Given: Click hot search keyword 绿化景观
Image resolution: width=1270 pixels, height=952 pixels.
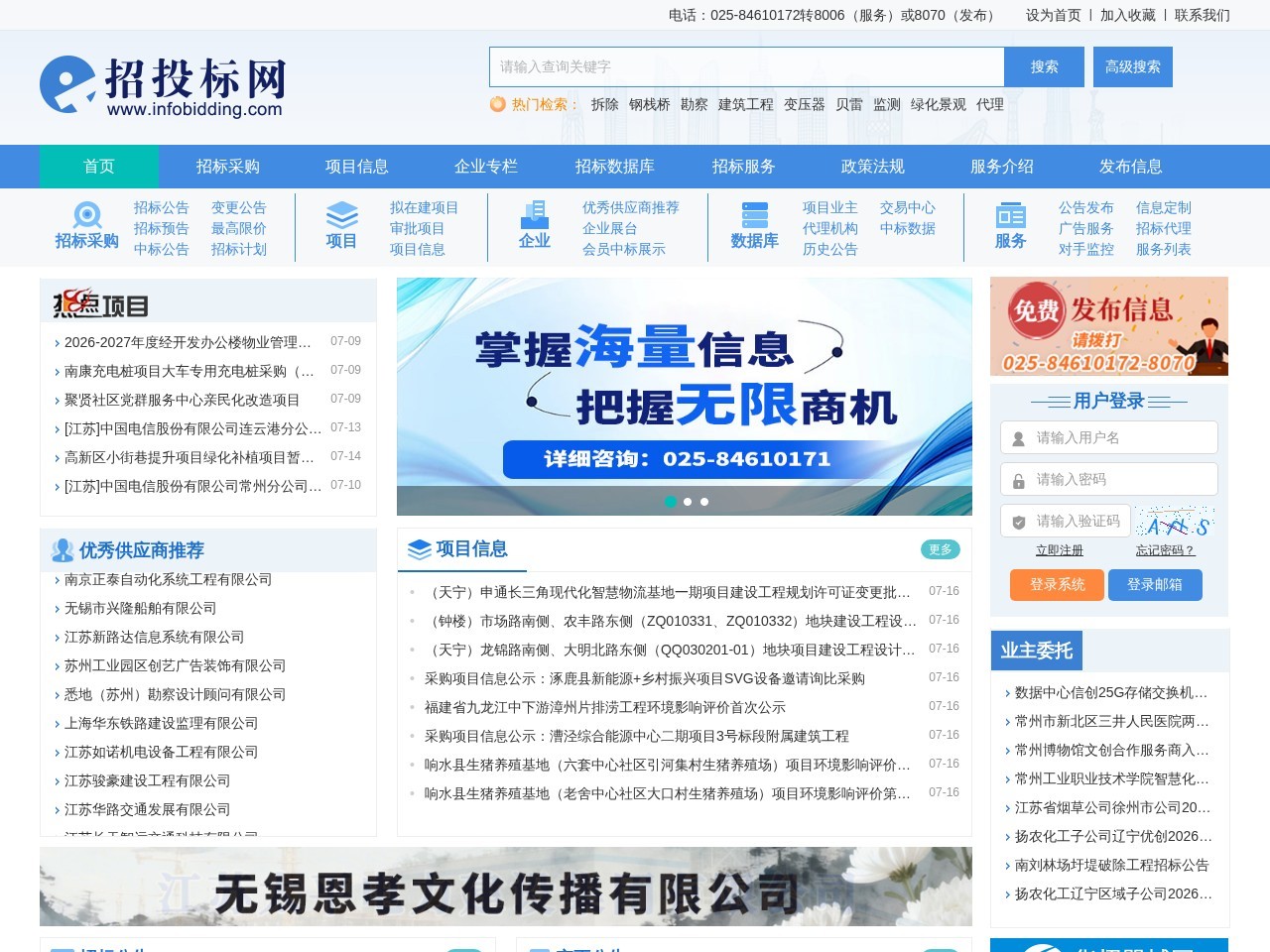Looking at the screenshot, I should [939, 104].
